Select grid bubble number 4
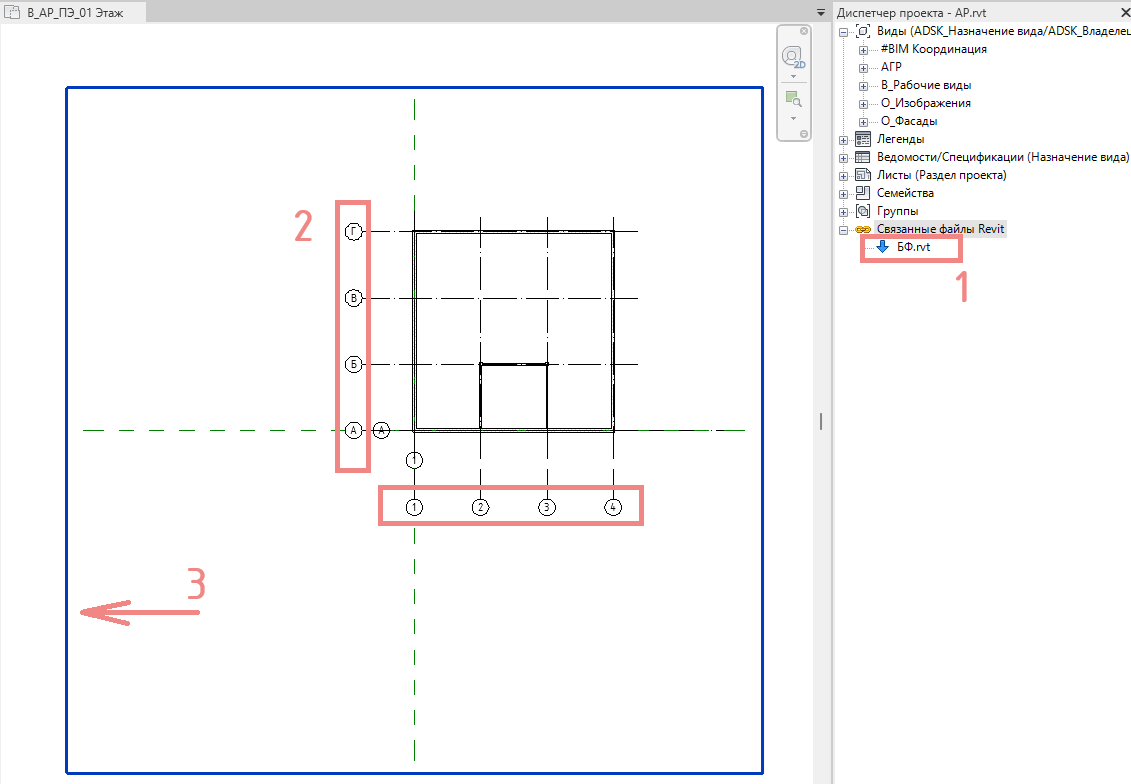The image size is (1131, 784). 613,507
